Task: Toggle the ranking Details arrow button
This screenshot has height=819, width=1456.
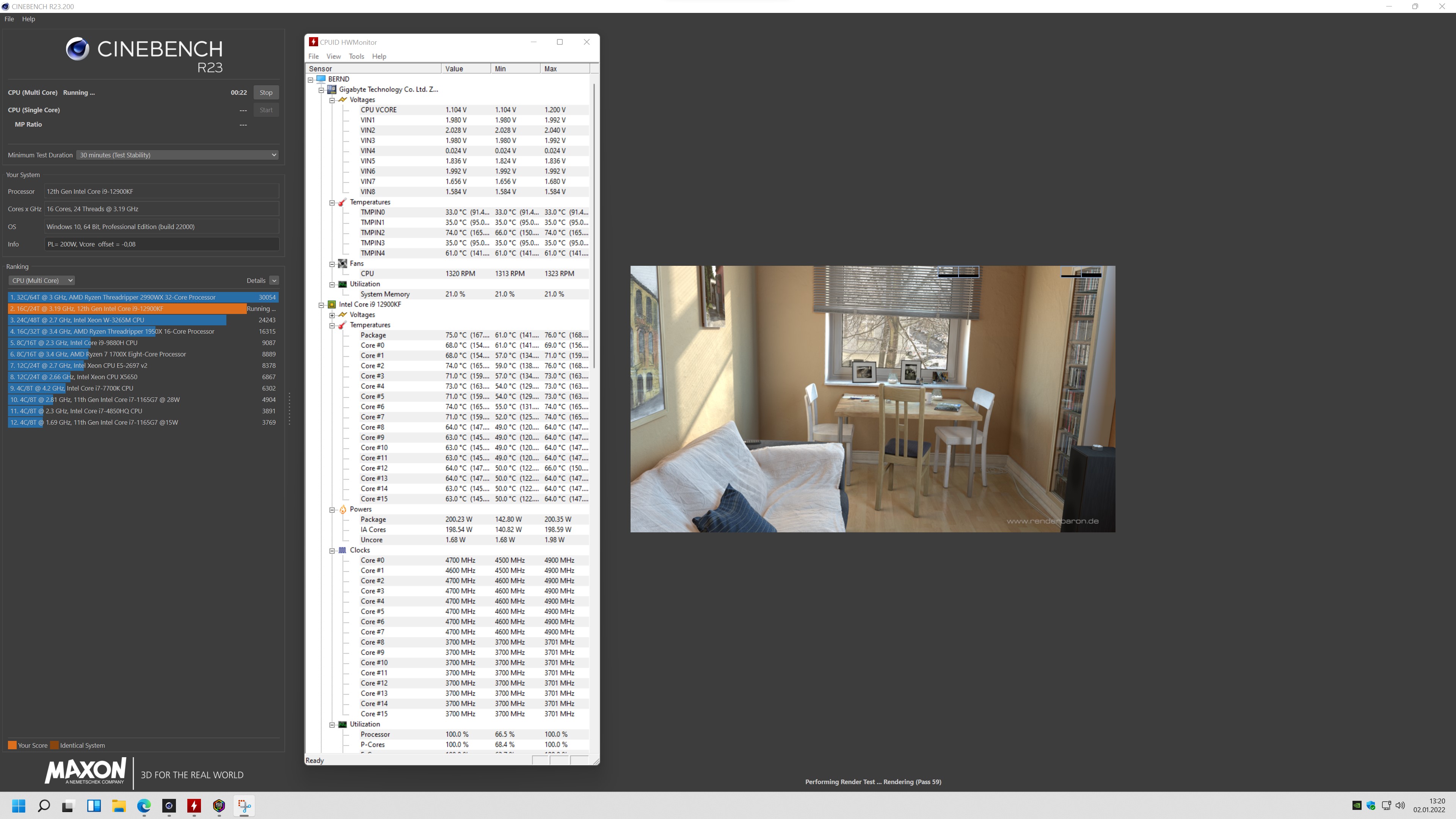Action: pyautogui.click(x=274, y=280)
